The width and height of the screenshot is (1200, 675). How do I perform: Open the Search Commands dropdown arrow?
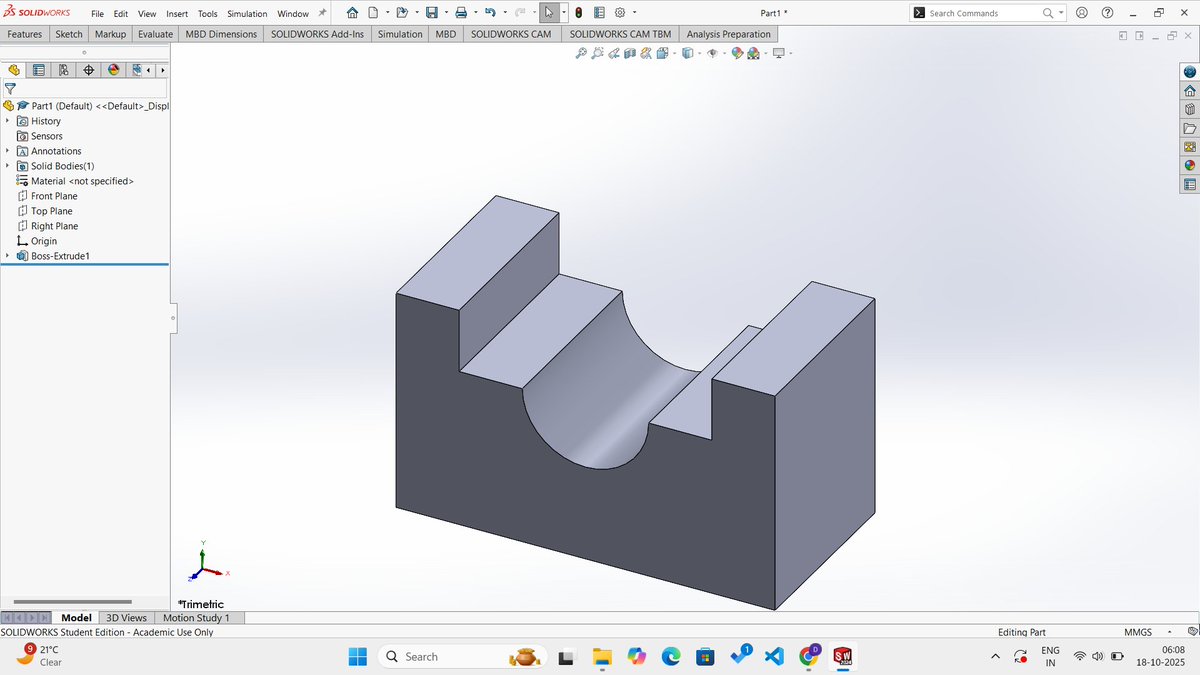(x=1062, y=13)
